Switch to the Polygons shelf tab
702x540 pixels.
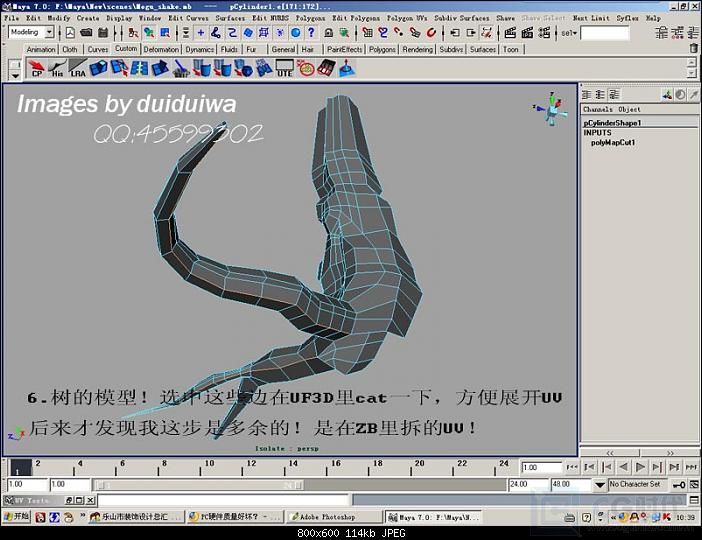[x=382, y=49]
